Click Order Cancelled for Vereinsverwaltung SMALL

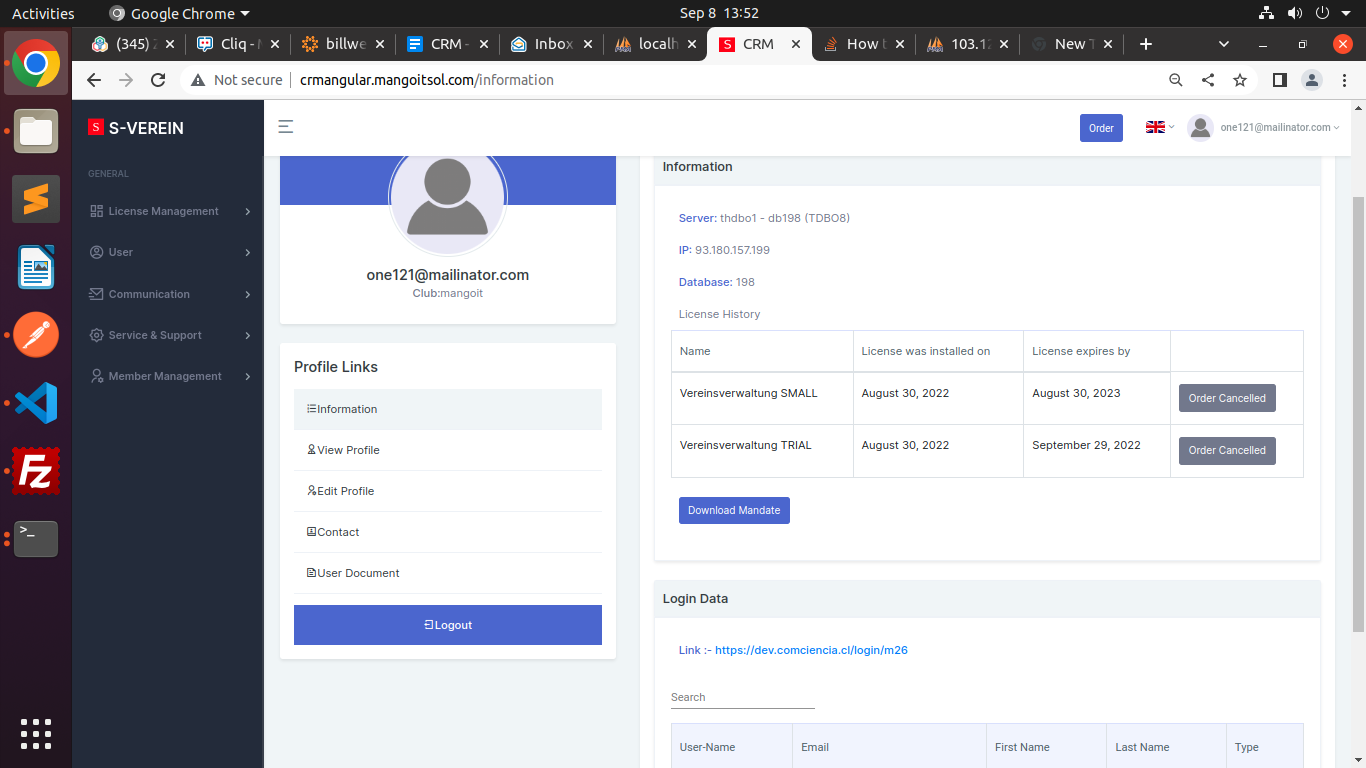pyautogui.click(x=1227, y=398)
